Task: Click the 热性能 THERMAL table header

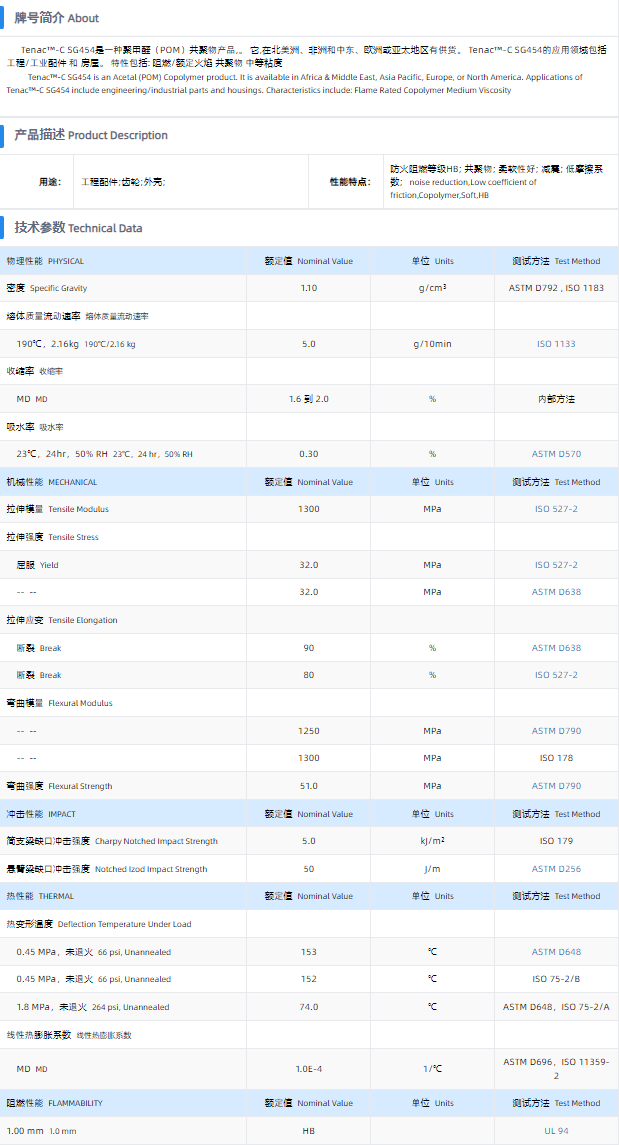Action: (x=41, y=896)
